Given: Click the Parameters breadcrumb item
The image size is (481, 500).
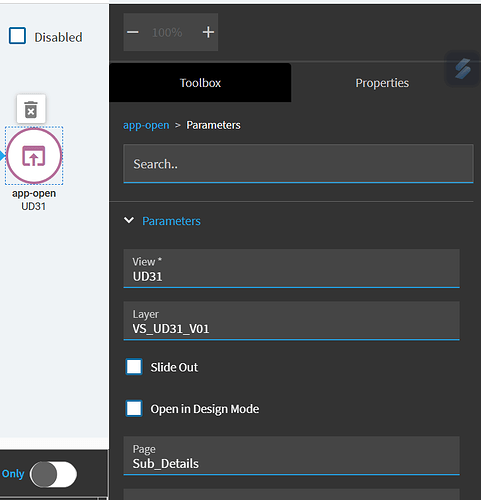Looking at the screenshot, I should point(213,125).
